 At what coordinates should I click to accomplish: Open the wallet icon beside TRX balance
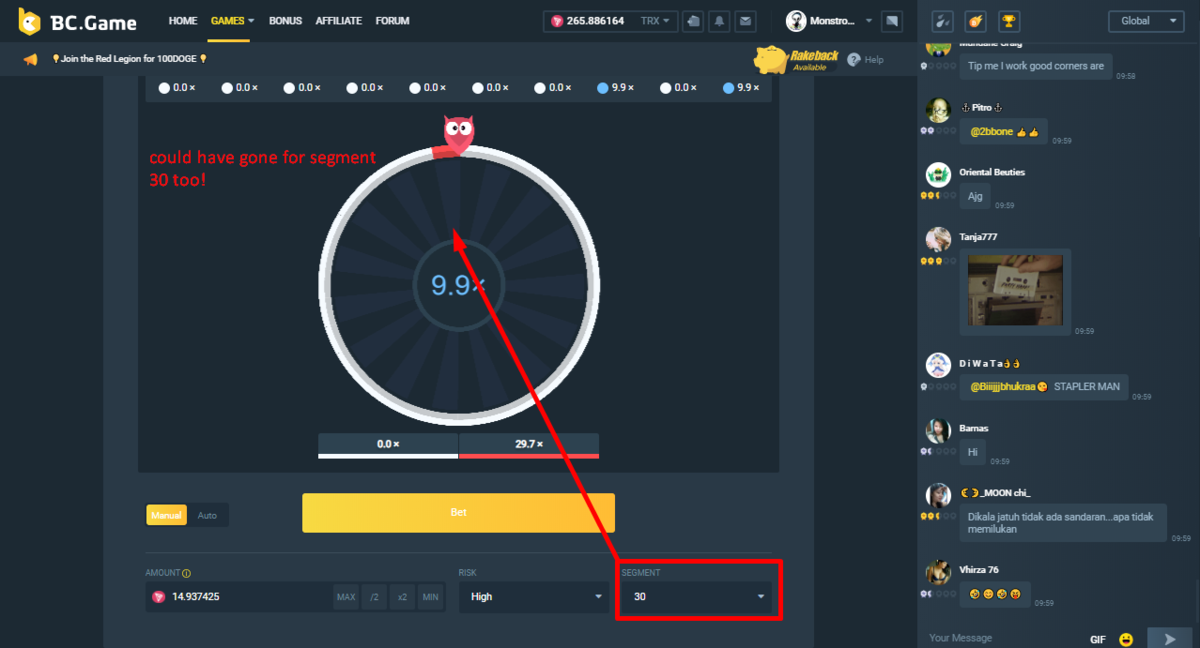[694, 21]
